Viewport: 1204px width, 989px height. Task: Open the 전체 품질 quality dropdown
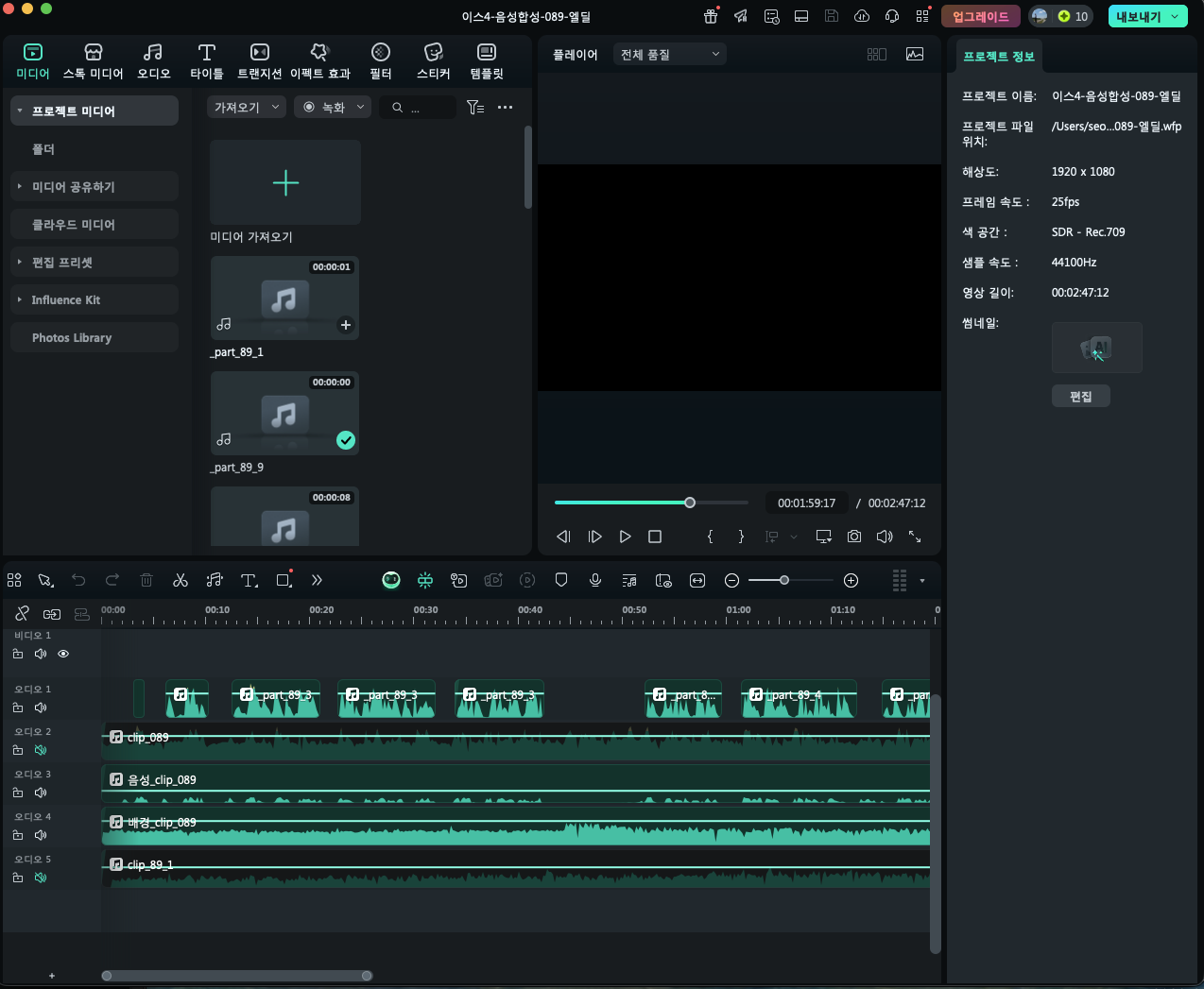pyautogui.click(x=670, y=55)
